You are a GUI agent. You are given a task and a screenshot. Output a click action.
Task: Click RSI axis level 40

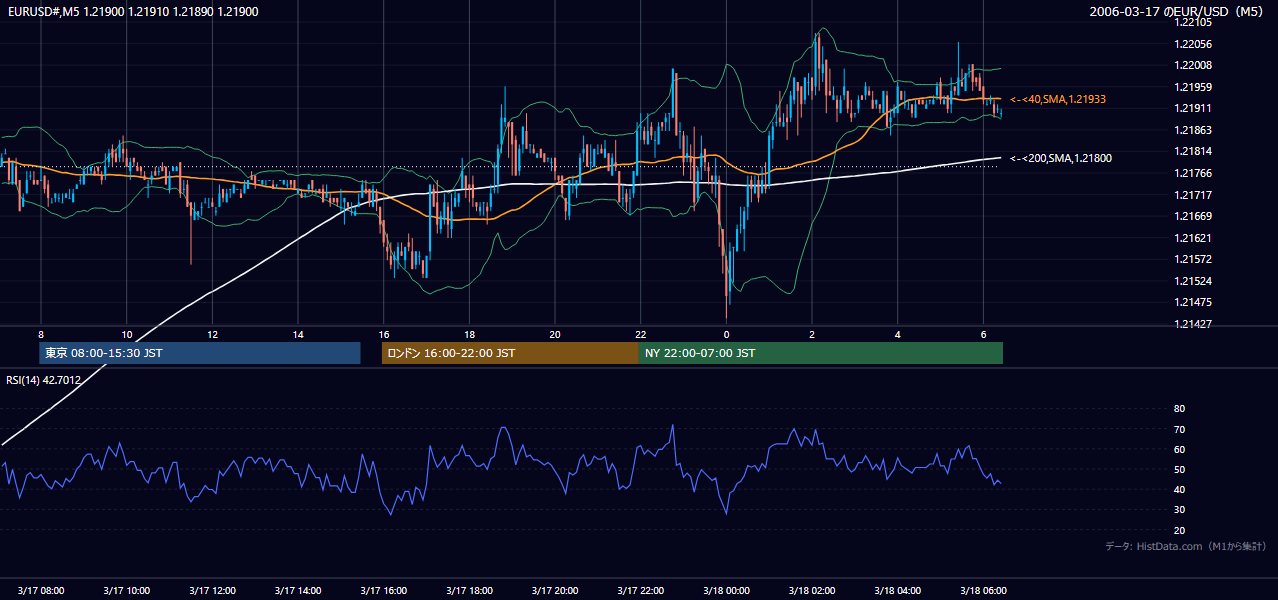(x=1179, y=489)
